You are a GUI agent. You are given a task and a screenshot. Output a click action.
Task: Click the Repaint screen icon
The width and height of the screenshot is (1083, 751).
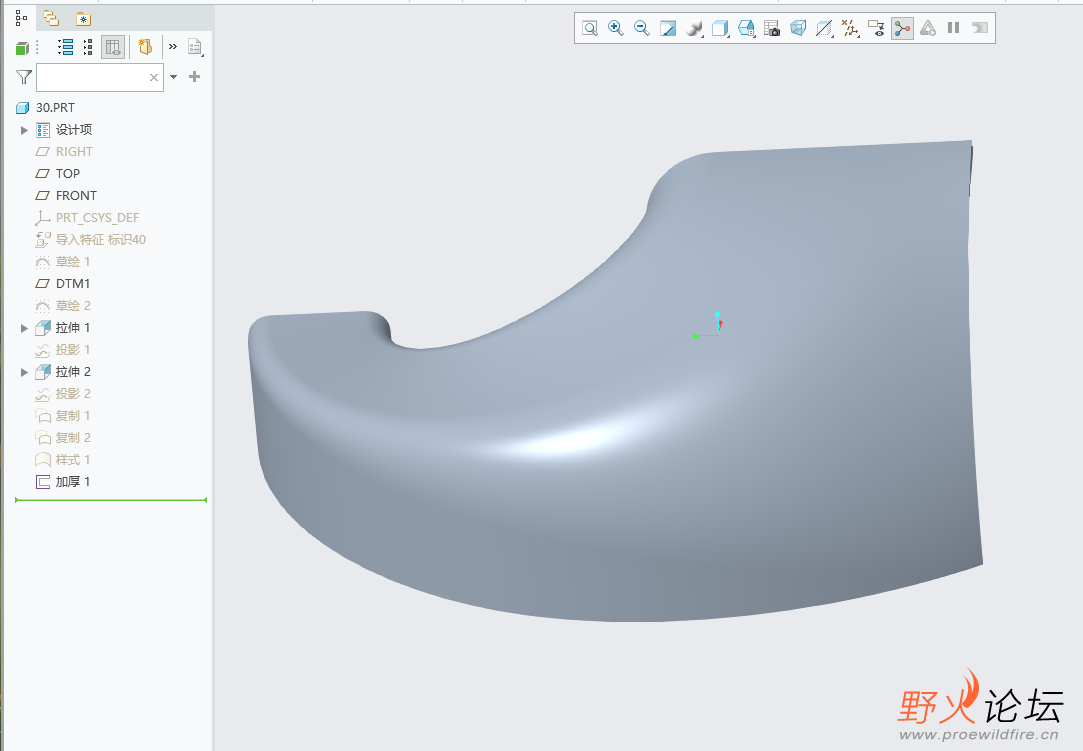pos(668,29)
